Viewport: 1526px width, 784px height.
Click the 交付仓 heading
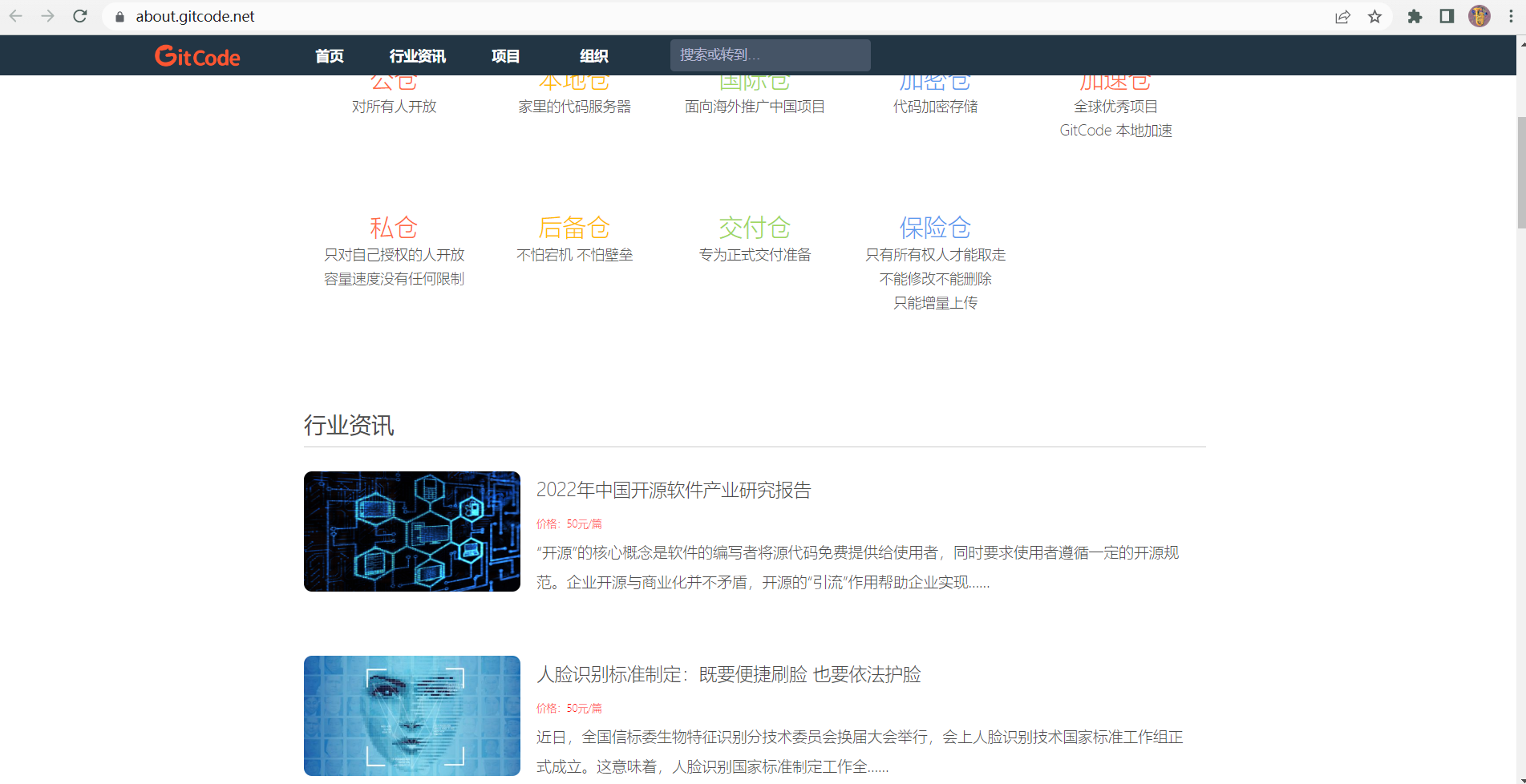[755, 228]
